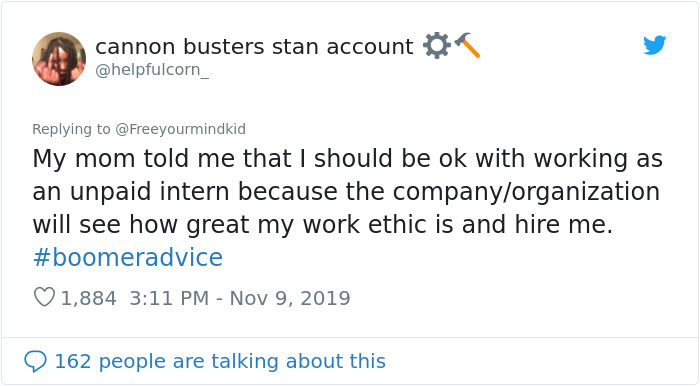Like the tweet with the heart icon
Screen dimensions: 700x386
(44, 297)
